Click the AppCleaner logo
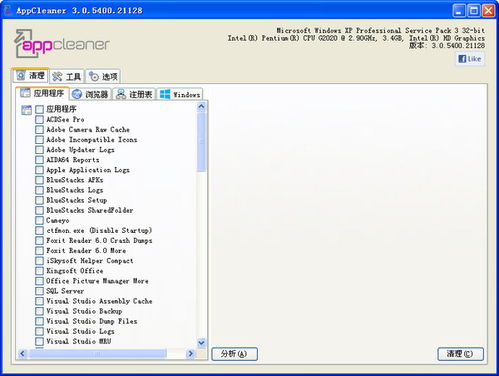The height and width of the screenshot is (376, 499). (62, 43)
